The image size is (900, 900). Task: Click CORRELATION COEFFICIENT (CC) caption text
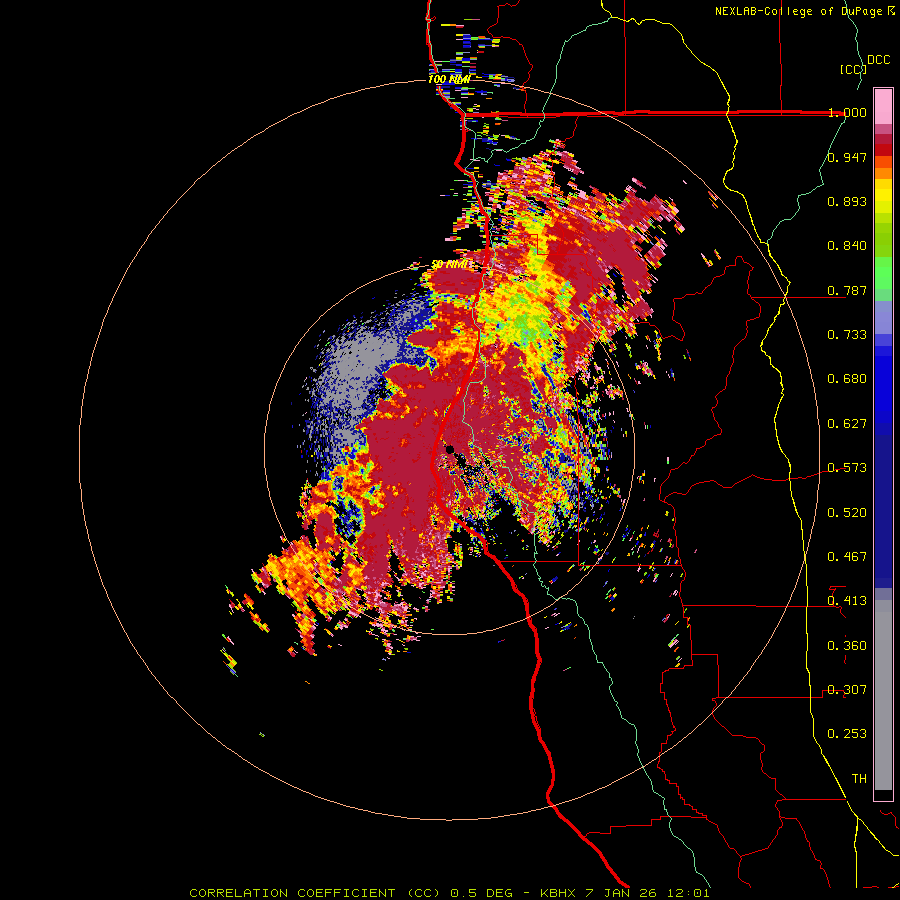click(315, 893)
